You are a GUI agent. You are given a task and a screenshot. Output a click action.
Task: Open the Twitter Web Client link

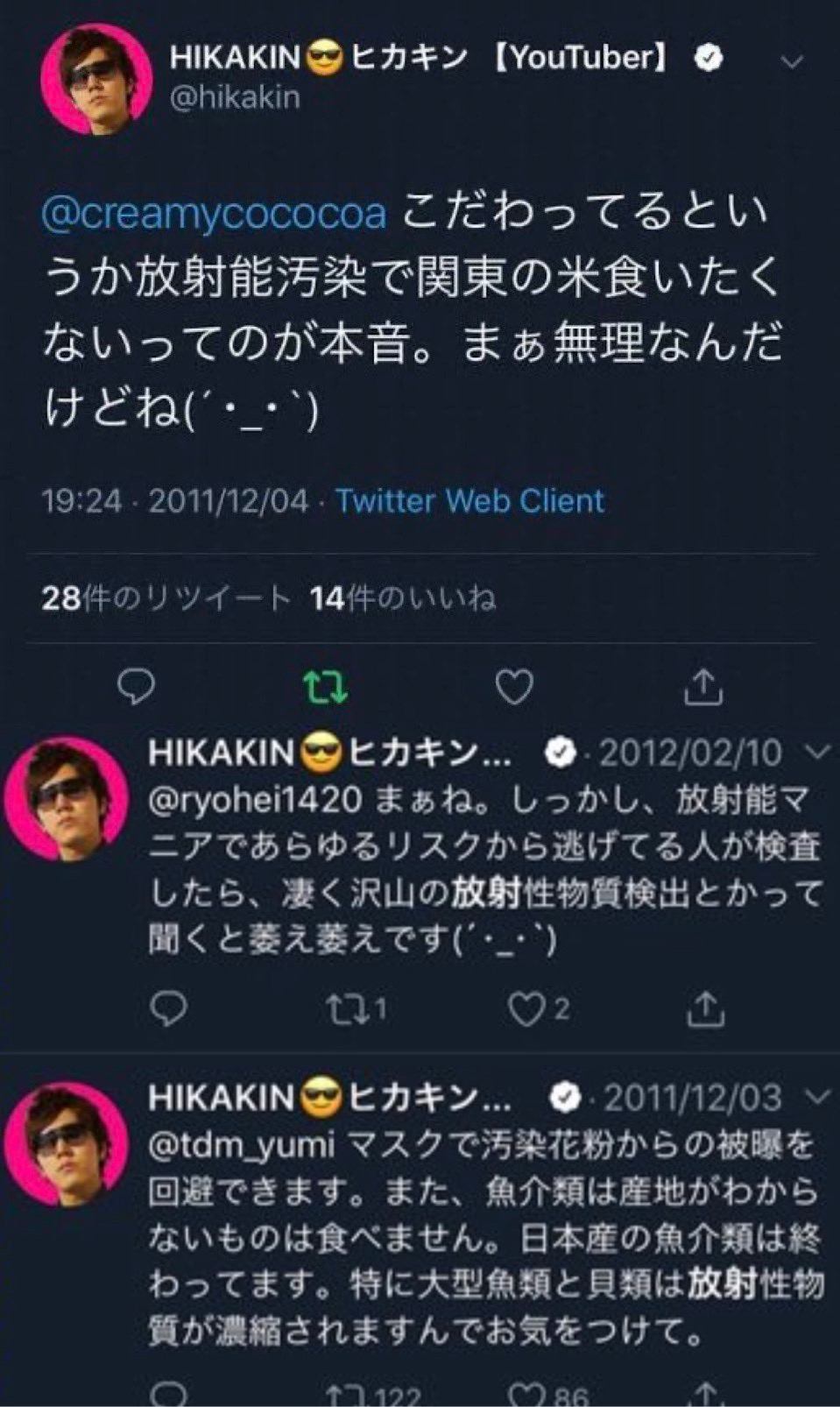point(470,501)
